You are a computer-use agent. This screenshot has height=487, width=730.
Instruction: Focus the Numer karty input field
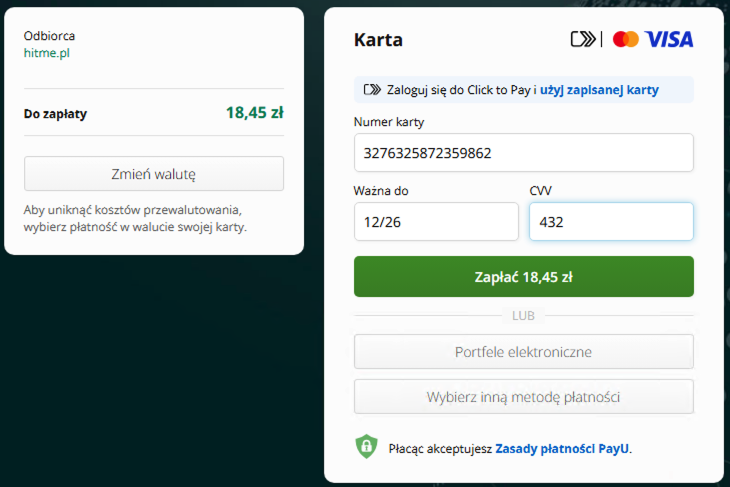[523, 153]
